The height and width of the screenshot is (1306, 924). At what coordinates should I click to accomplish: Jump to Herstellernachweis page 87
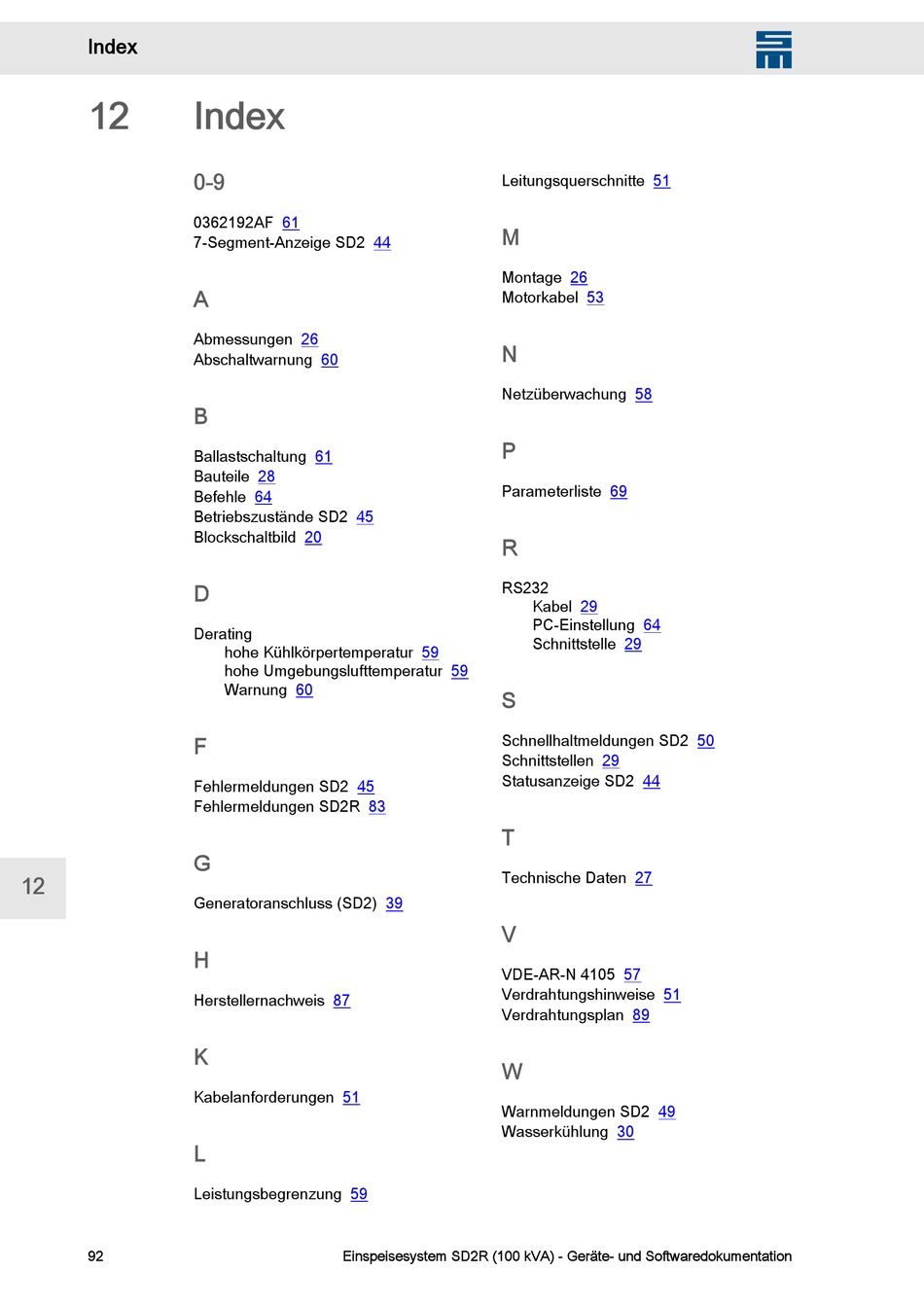(x=341, y=1001)
